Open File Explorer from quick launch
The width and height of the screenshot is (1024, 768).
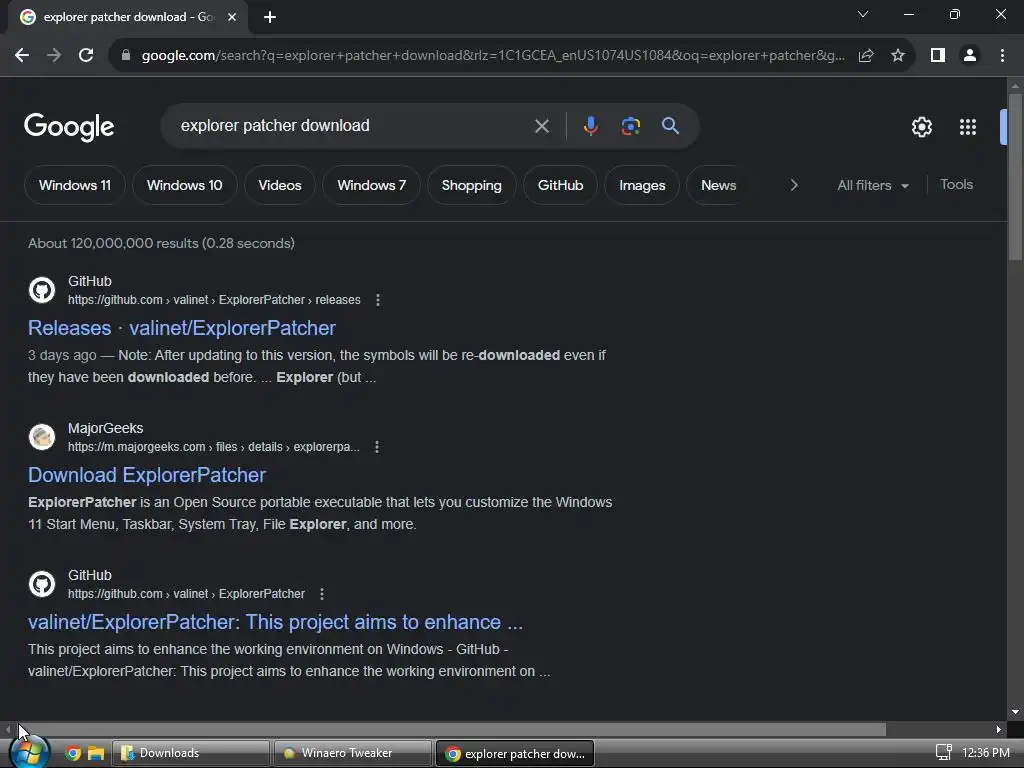click(96, 753)
